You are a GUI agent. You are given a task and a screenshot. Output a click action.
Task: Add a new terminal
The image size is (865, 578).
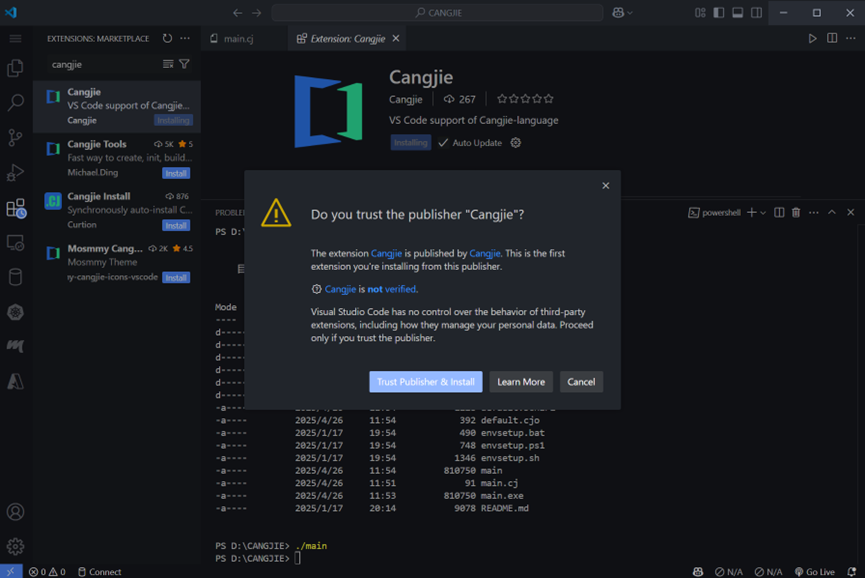pos(751,212)
